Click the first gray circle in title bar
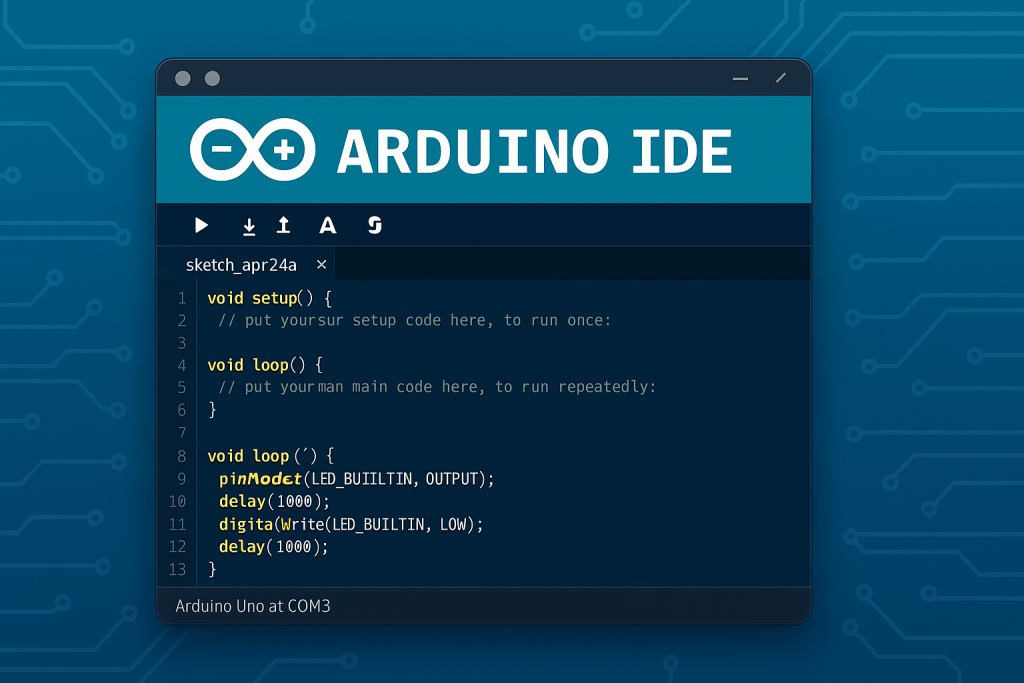Viewport: 1024px width, 683px height. click(183, 78)
